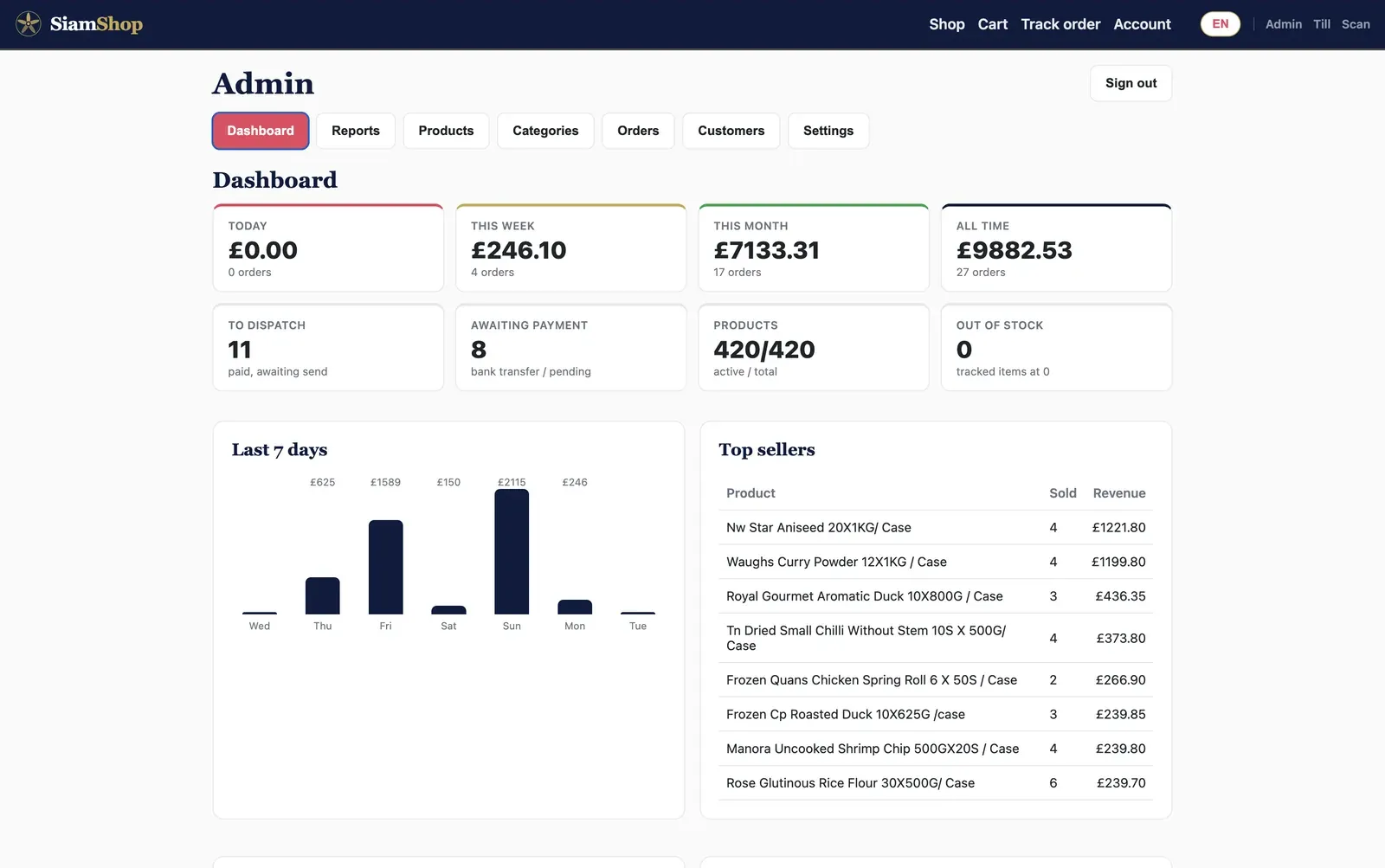Click the This Week £246.10 card
This screenshot has height=868, width=1385.
click(571, 248)
